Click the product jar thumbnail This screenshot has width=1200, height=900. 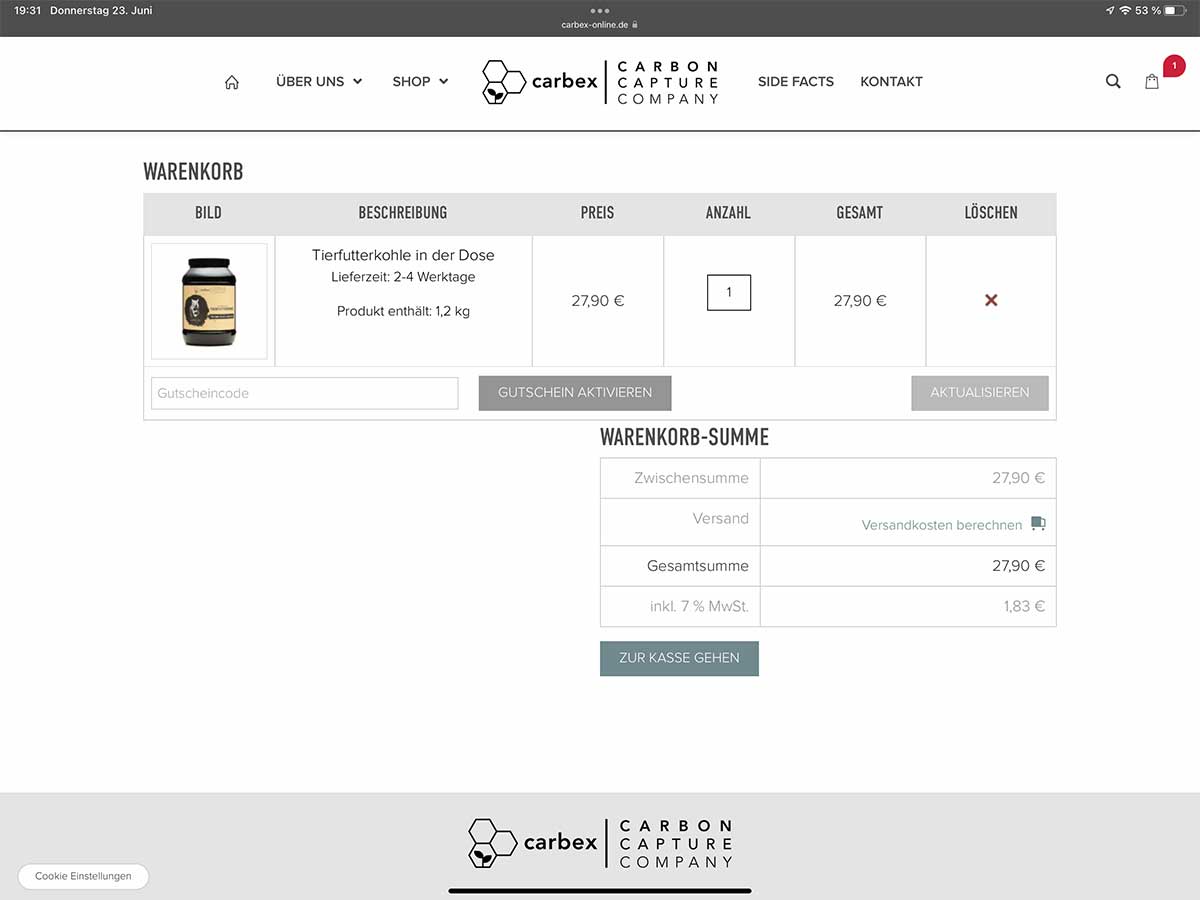(x=209, y=301)
